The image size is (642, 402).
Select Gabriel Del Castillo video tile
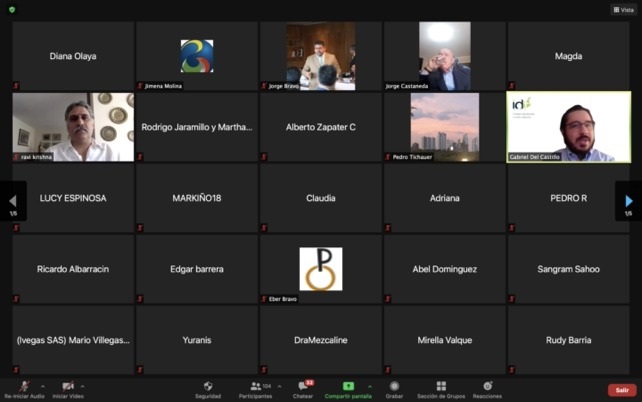[x=569, y=127]
